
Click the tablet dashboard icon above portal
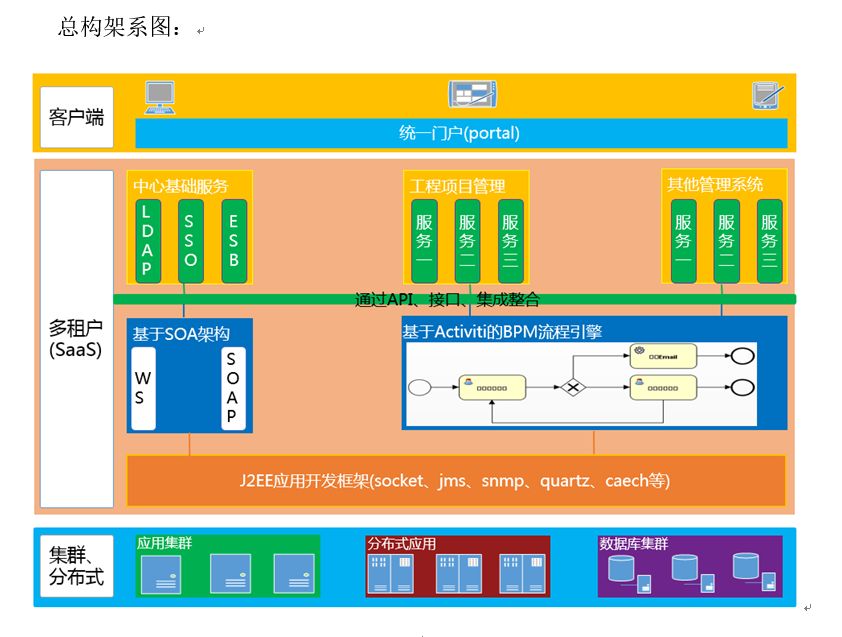point(473,94)
